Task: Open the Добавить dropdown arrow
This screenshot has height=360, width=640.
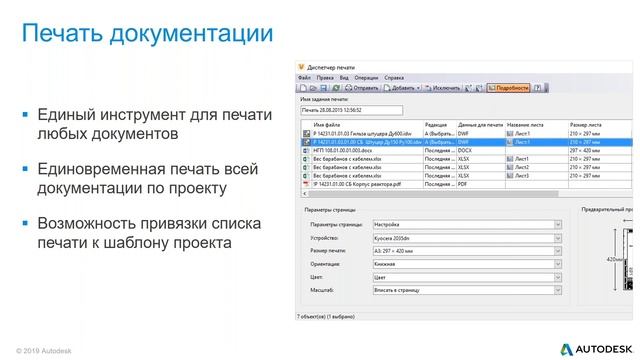Action: click(x=418, y=88)
